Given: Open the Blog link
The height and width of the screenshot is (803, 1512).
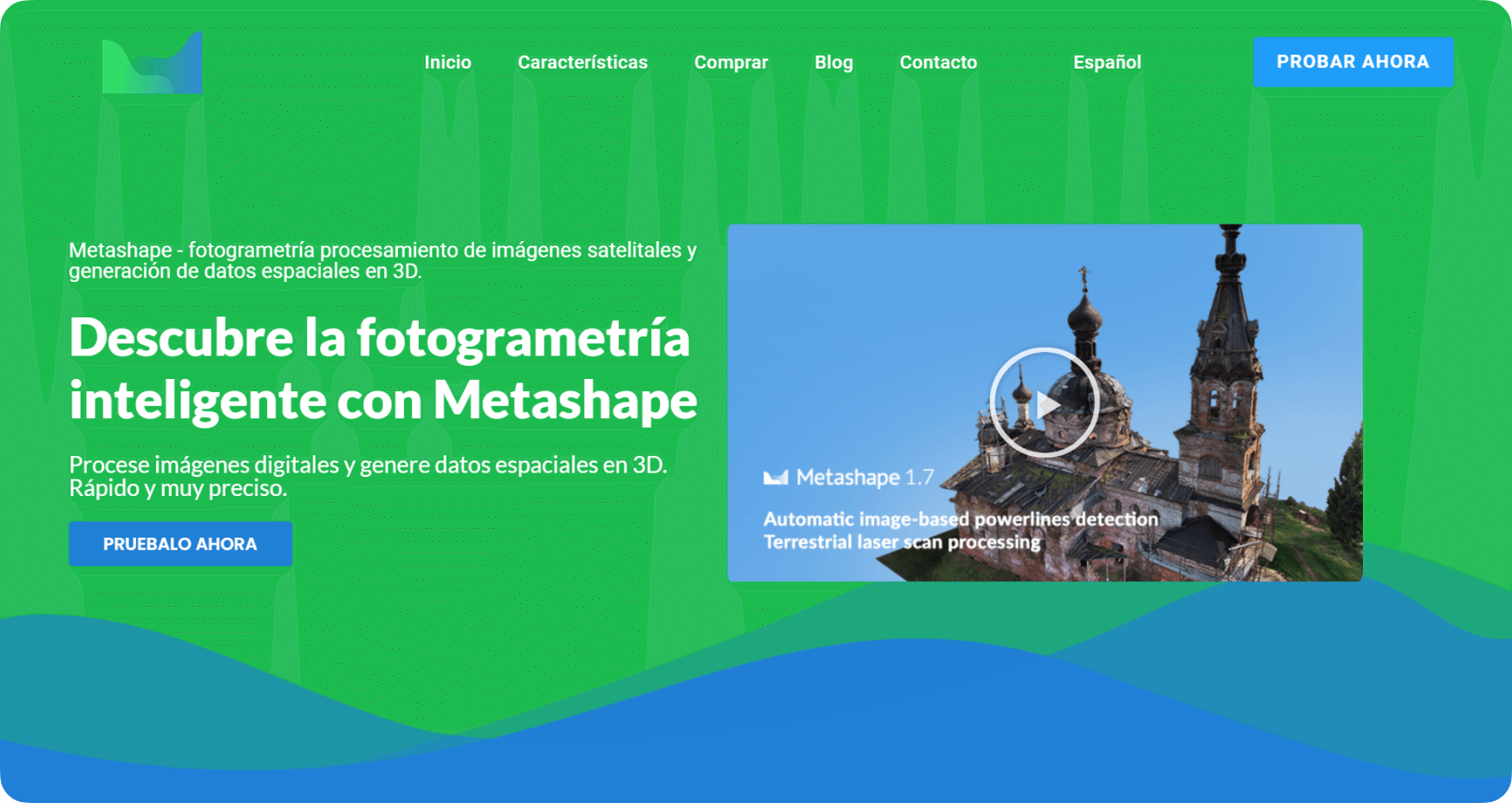Looking at the screenshot, I should coord(833,62).
